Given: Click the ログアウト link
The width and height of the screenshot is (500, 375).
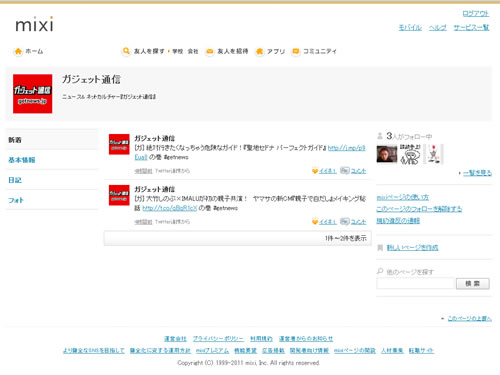Looking at the screenshot, I should pos(476,14).
